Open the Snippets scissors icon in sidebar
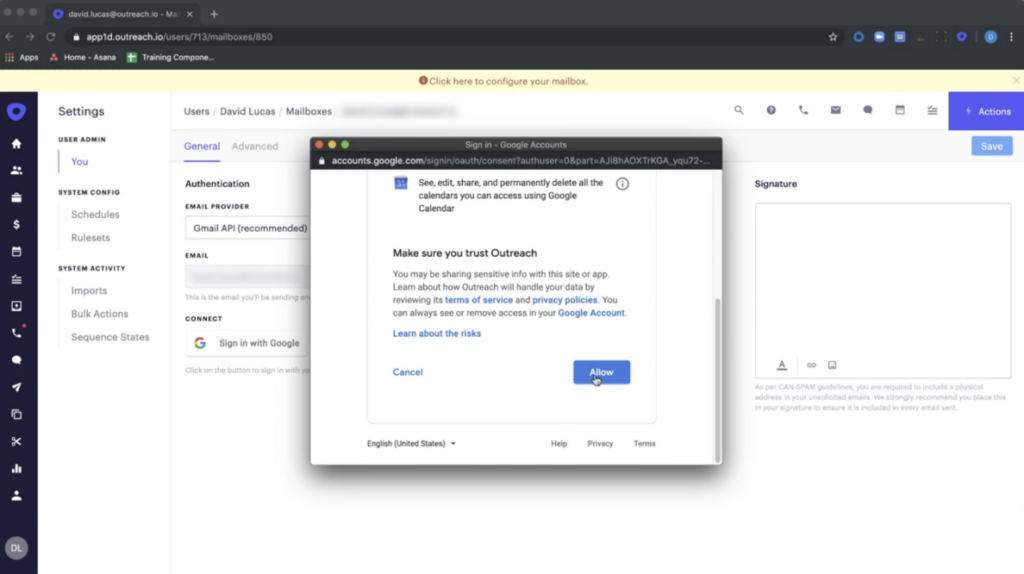Image resolution: width=1024 pixels, height=574 pixels. tap(16, 441)
